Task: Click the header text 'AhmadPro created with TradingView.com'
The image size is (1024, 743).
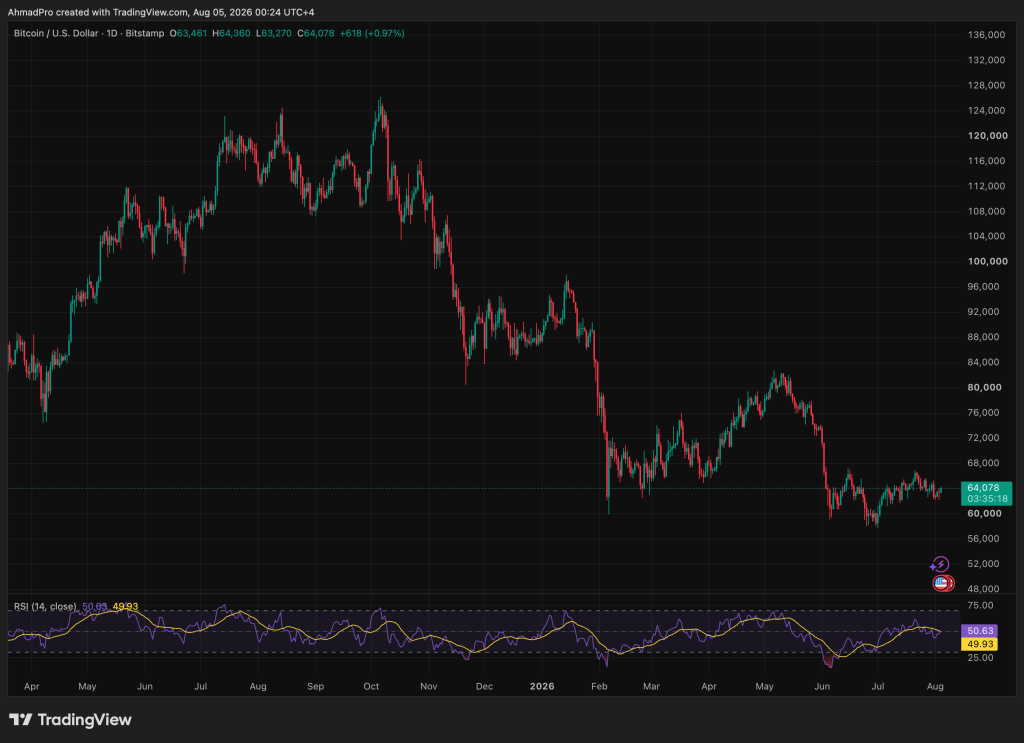Action: pos(97,12)
